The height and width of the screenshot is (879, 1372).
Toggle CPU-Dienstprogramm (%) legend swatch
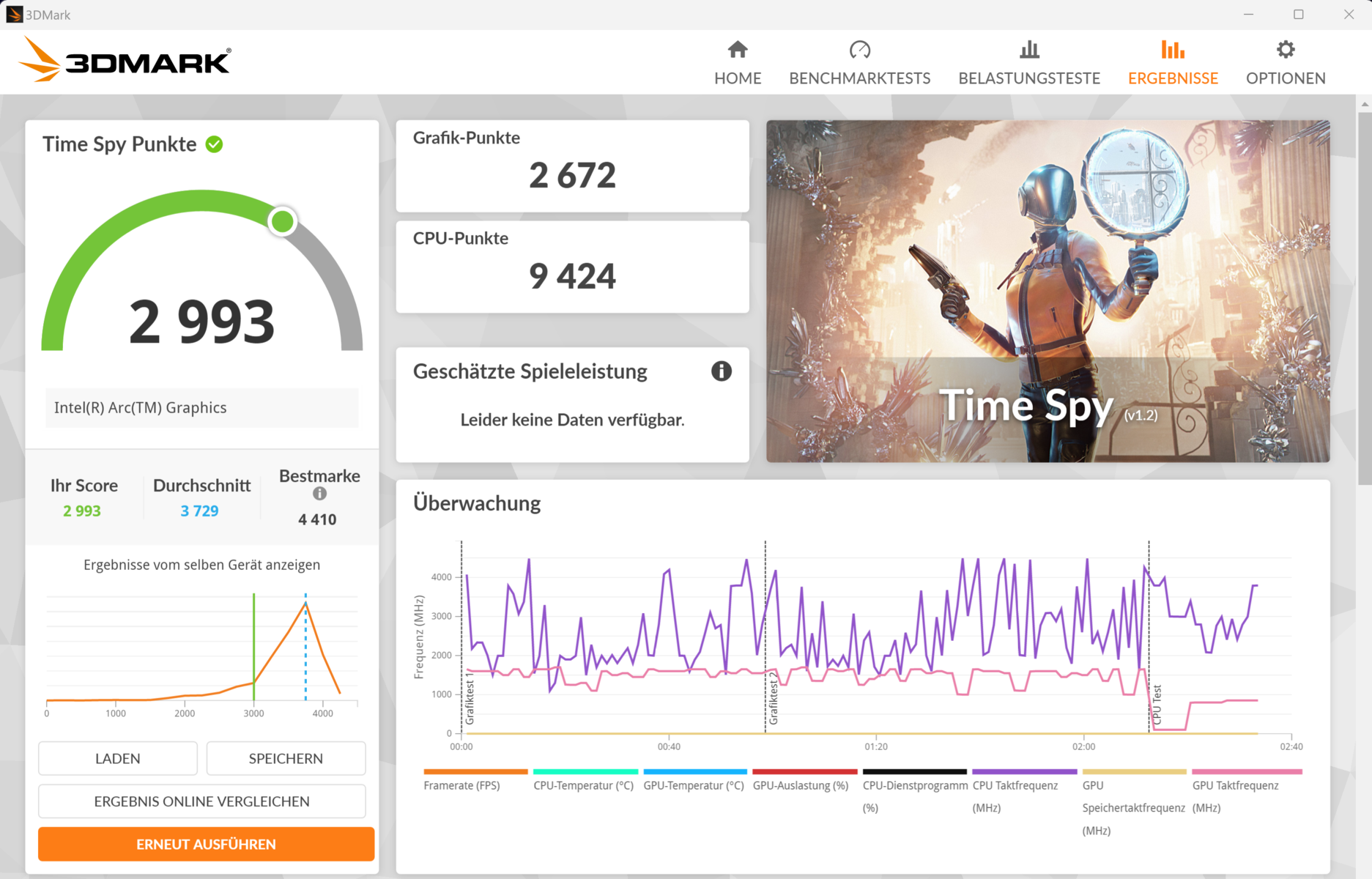[x=915, y=771]
